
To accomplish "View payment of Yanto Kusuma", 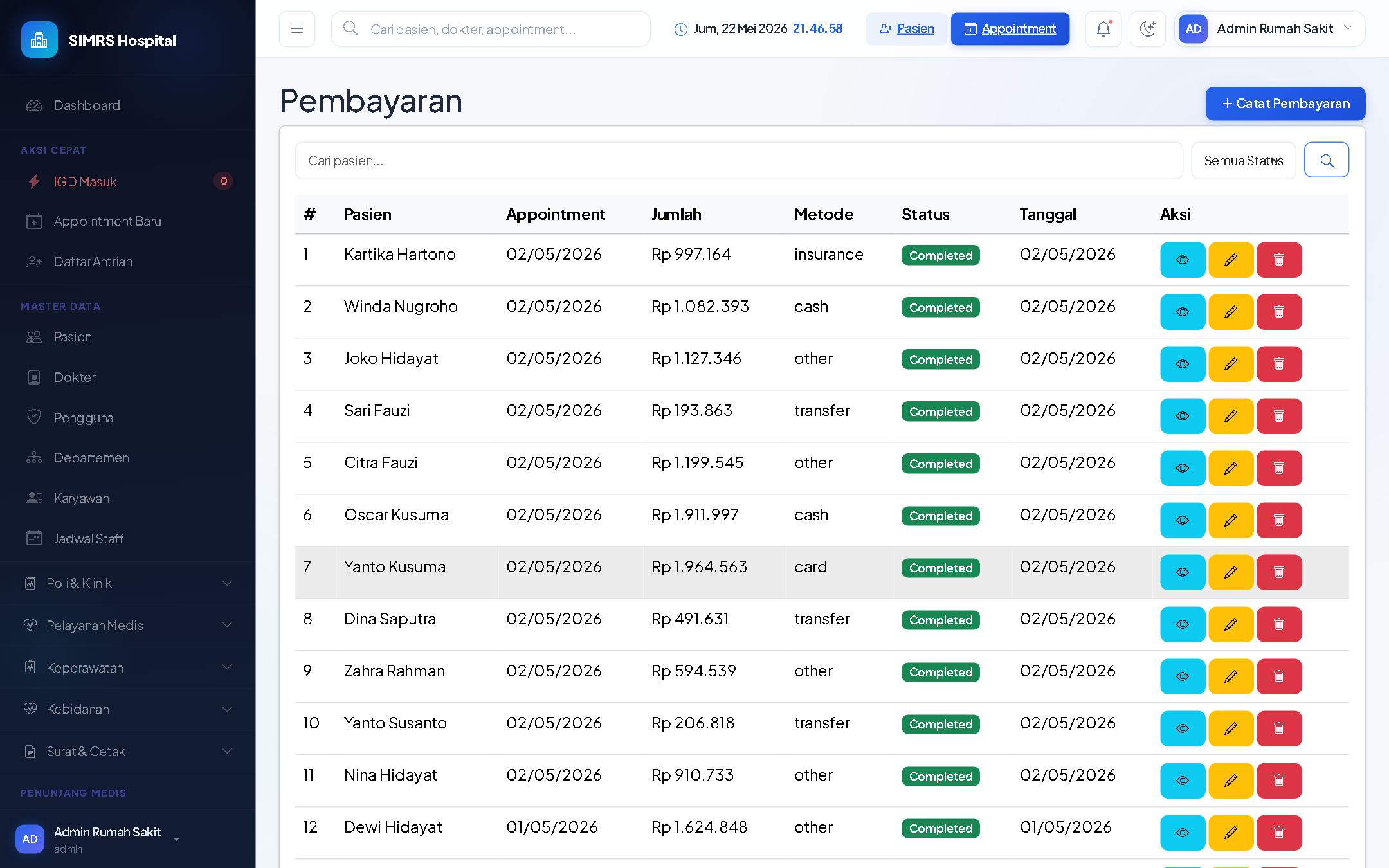I will point(1183,572).
